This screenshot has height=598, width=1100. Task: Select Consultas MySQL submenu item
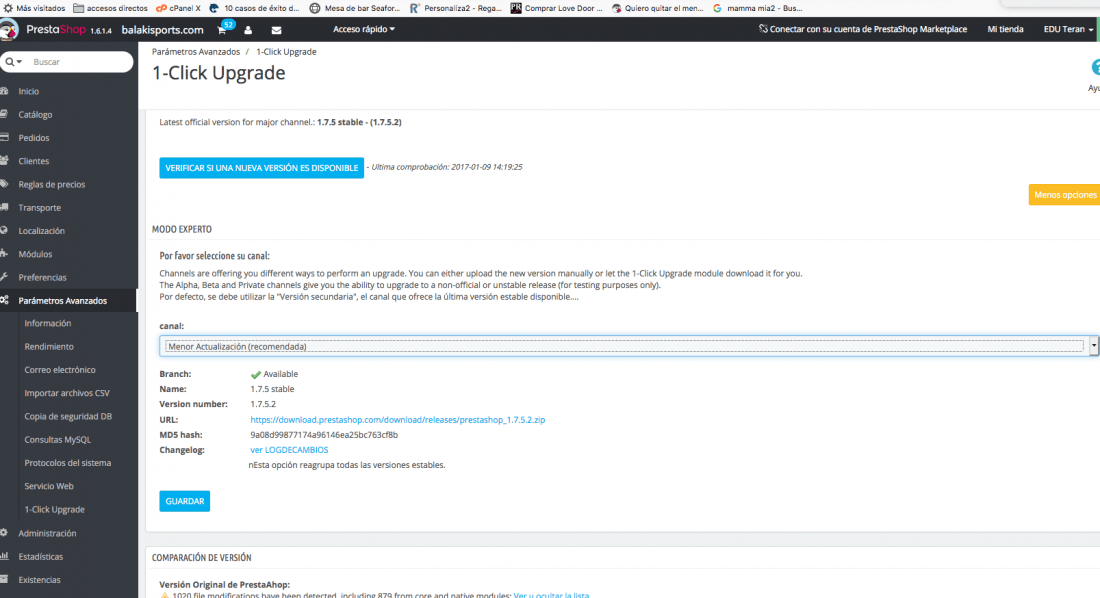[x=58, y=439]
